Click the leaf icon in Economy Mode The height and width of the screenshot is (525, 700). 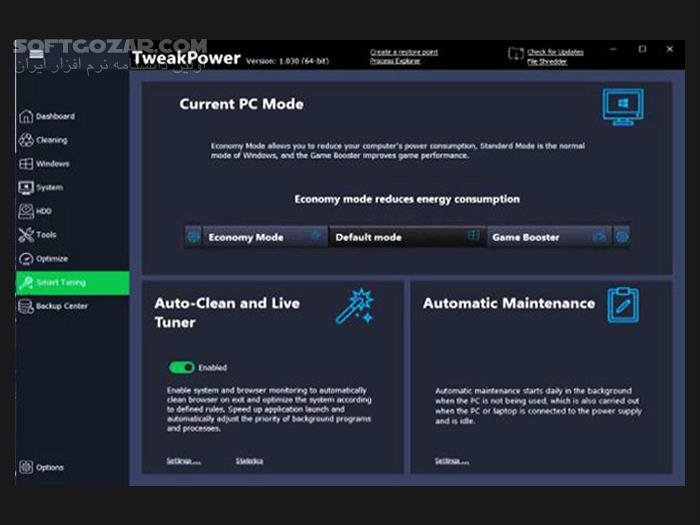(316, 235)
